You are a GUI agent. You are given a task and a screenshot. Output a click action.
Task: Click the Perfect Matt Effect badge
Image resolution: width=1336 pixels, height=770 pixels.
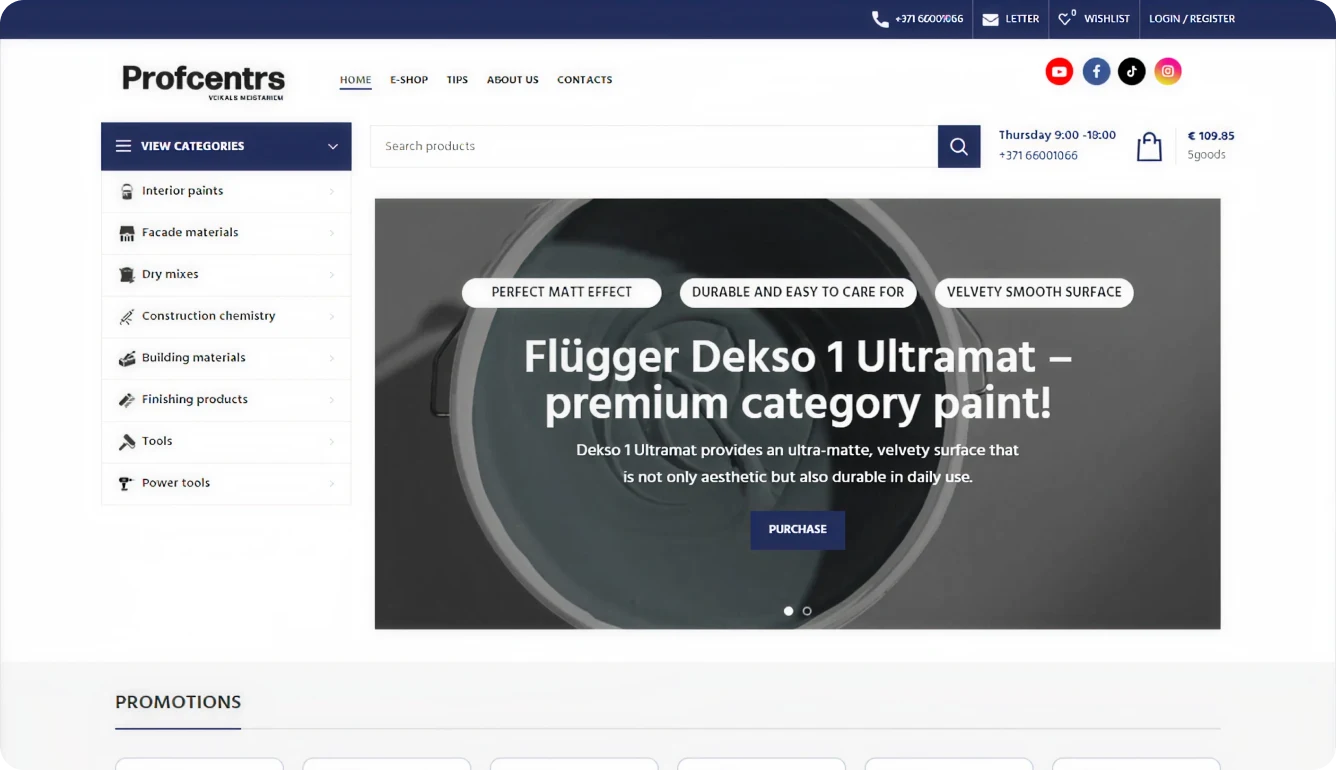[562, 292]
